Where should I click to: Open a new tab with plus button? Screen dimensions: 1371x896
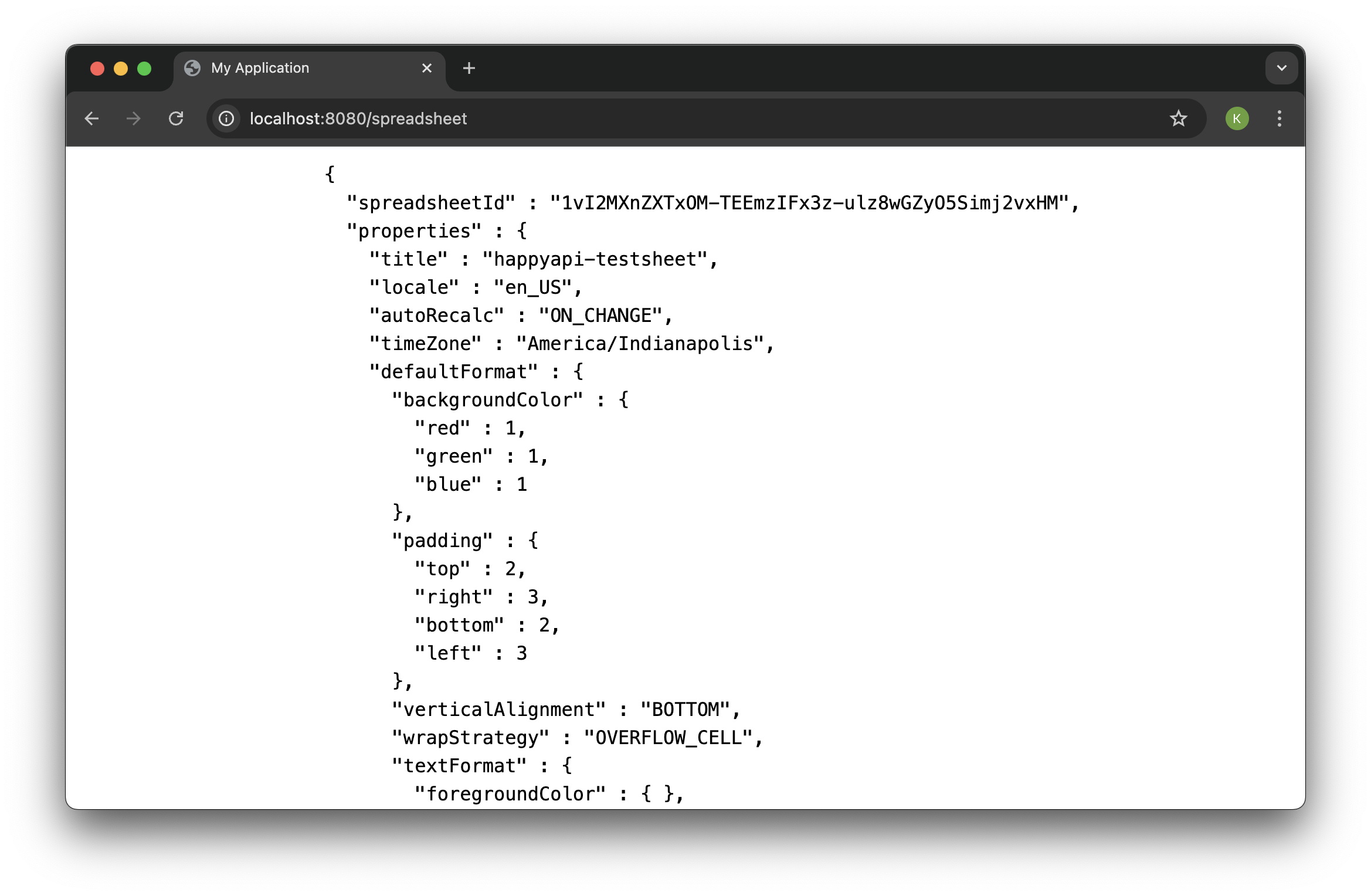(x=469, y=68)
